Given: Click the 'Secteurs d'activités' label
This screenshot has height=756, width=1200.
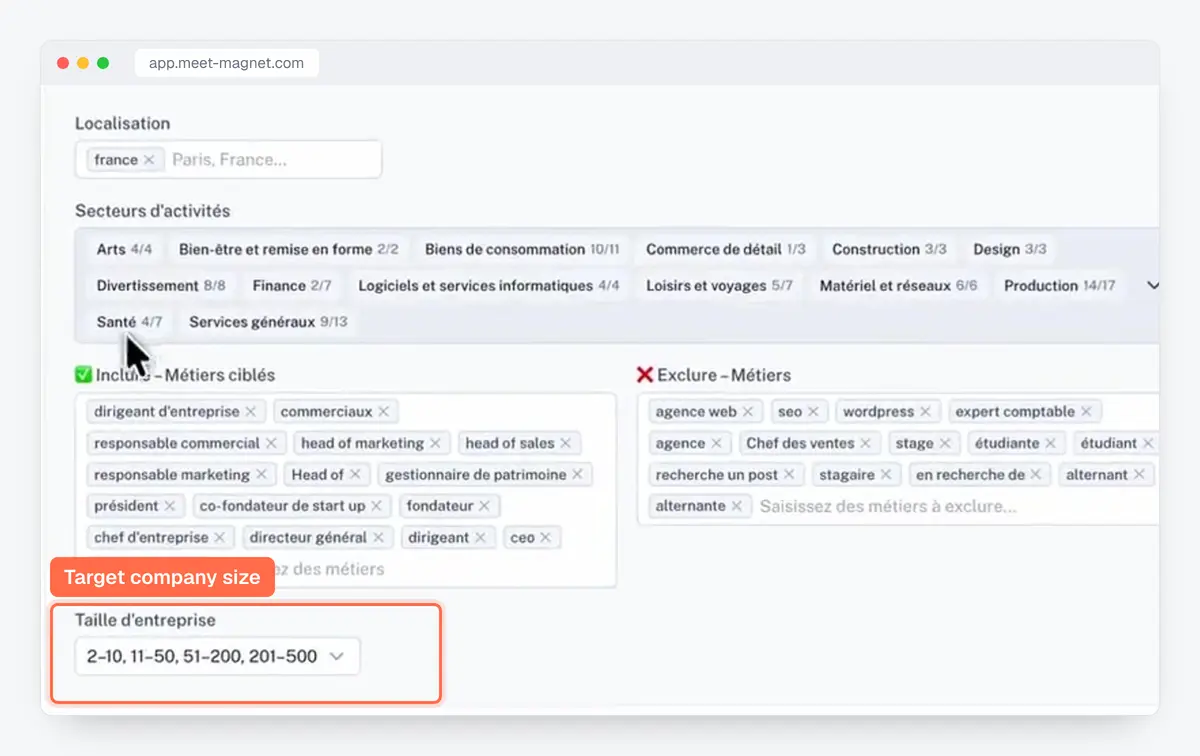Looking at the screenshot, I should pos(152,211).
